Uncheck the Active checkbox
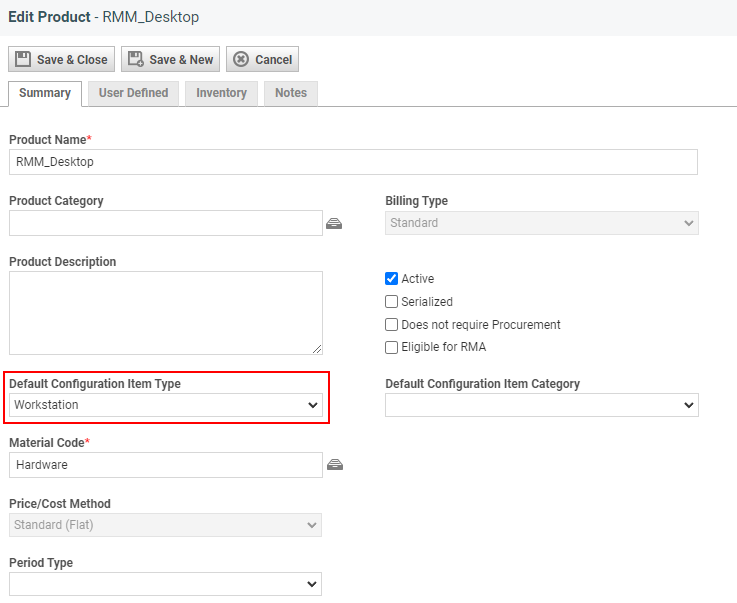This screenshot has width=737, height=603. pyautogui.click(x=392, y=279)
